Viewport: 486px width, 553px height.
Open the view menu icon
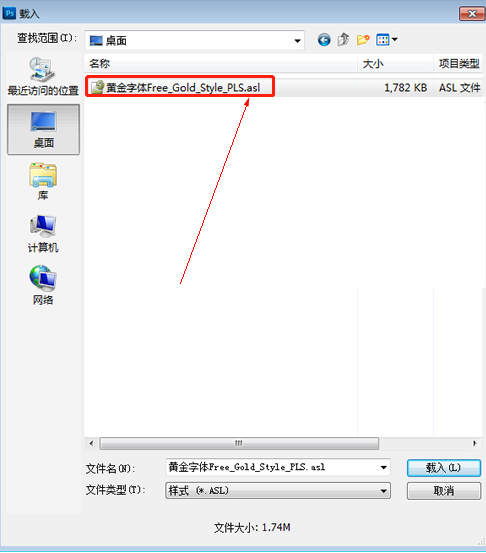pyautogui.click(x=387, y=40)
